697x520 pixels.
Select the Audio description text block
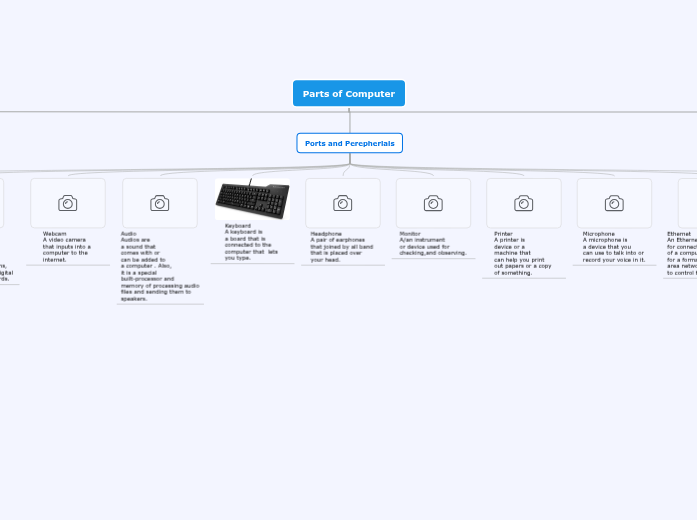[x=159, y=267]
